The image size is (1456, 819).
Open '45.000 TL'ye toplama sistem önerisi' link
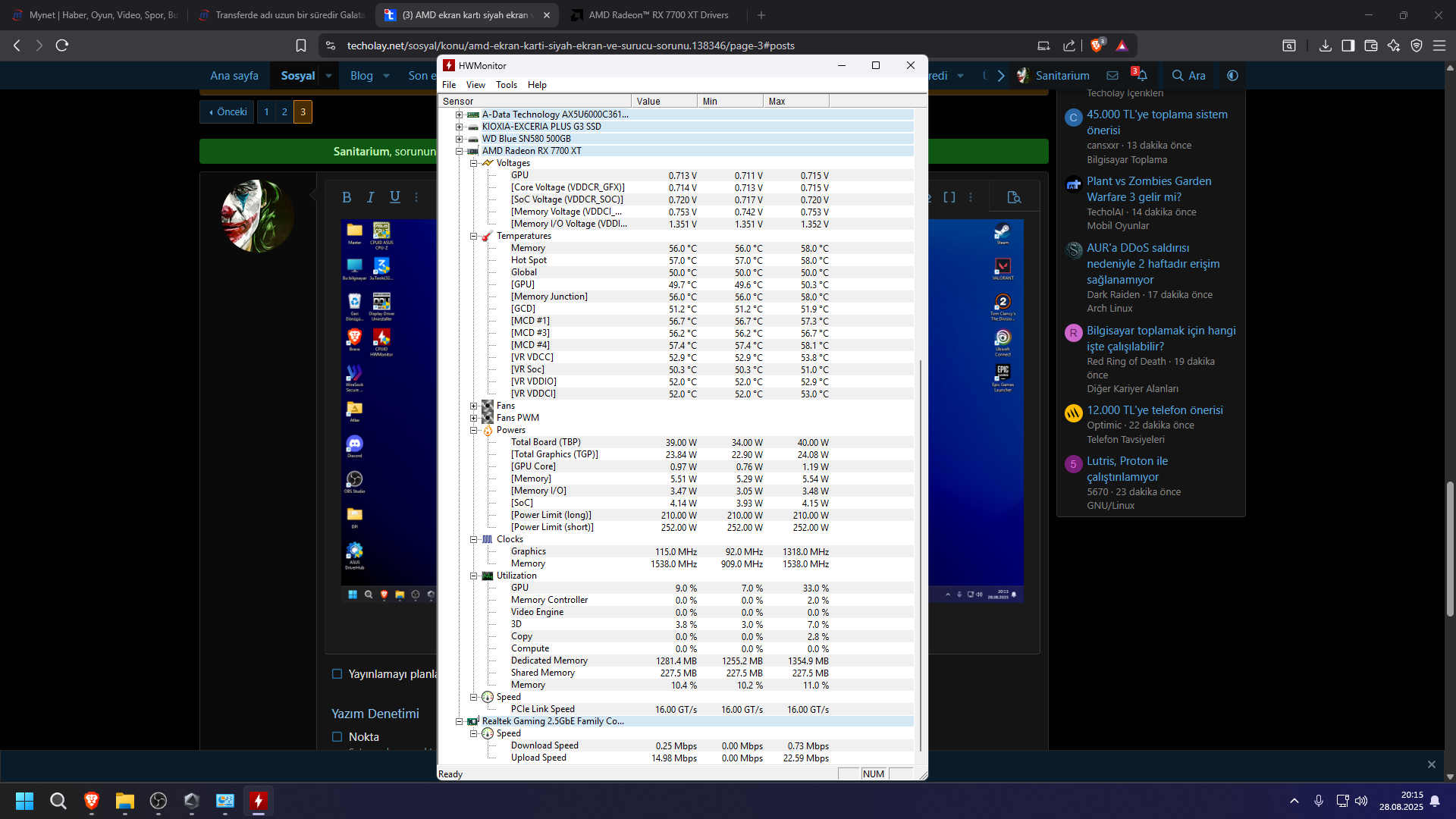(x=1157, y=122)
